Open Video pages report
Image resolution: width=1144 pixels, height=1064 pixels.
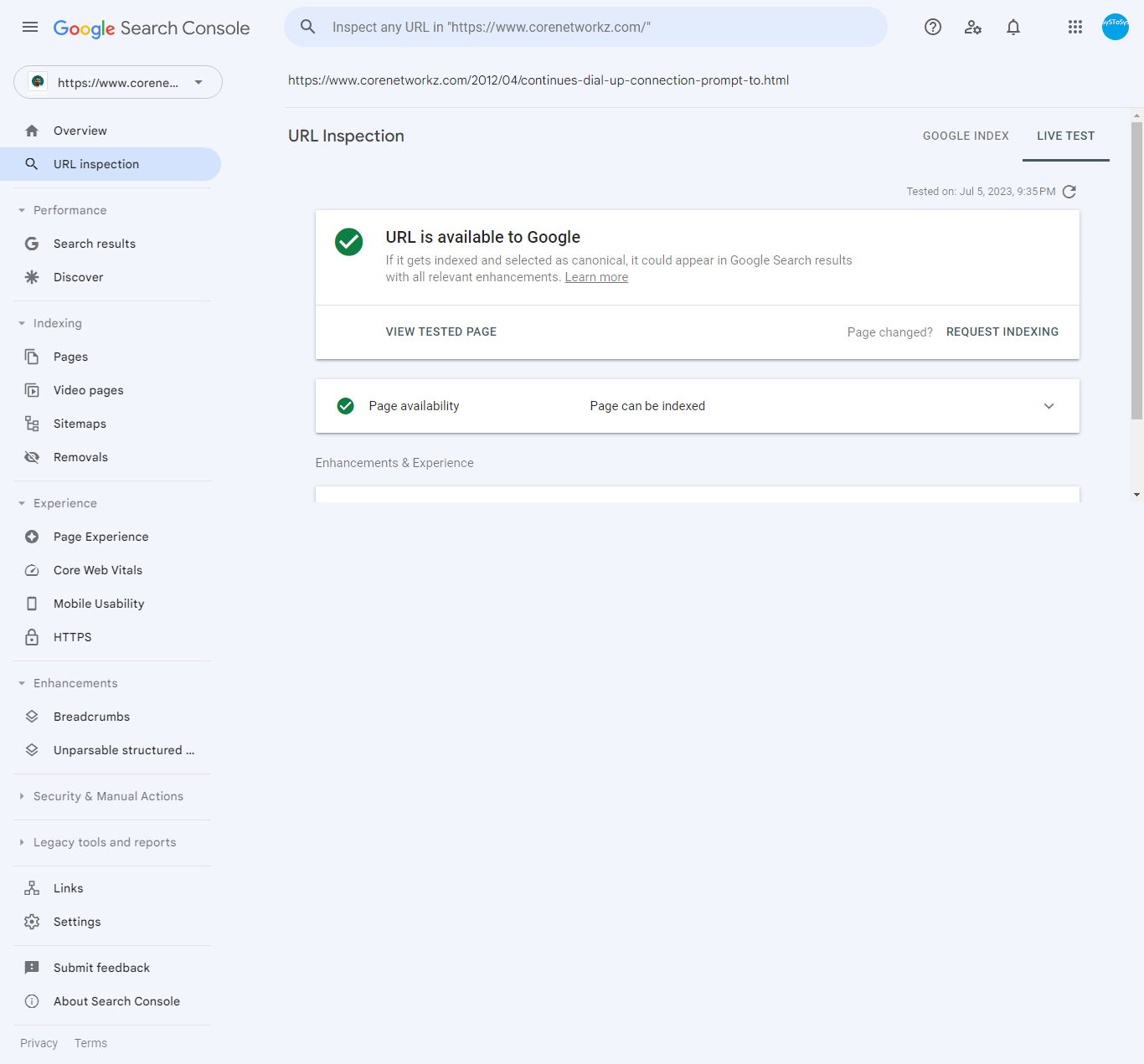click(111, 390)
